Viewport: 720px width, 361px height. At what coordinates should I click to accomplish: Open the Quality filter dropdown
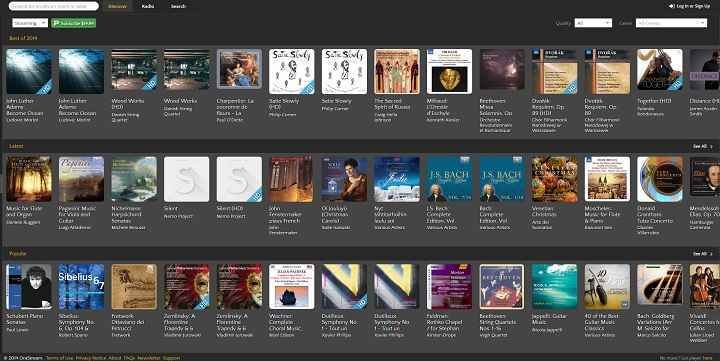click(x=593, y=23)
